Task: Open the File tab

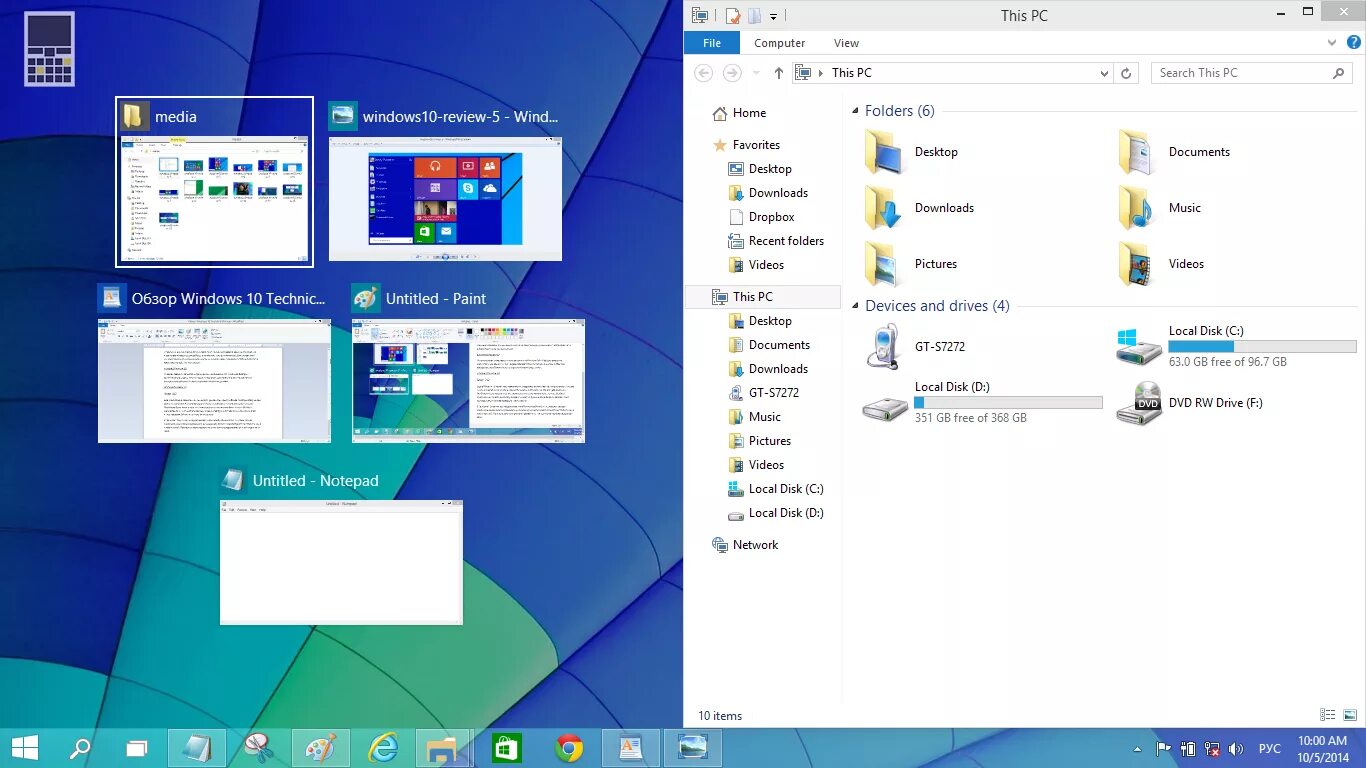Action: click(712, 43)
